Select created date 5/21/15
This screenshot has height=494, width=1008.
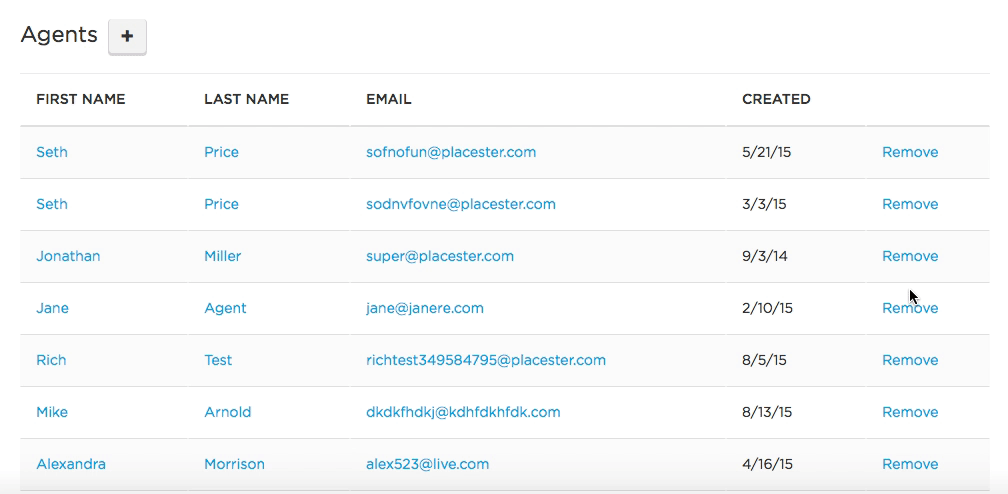pos(766,152)
